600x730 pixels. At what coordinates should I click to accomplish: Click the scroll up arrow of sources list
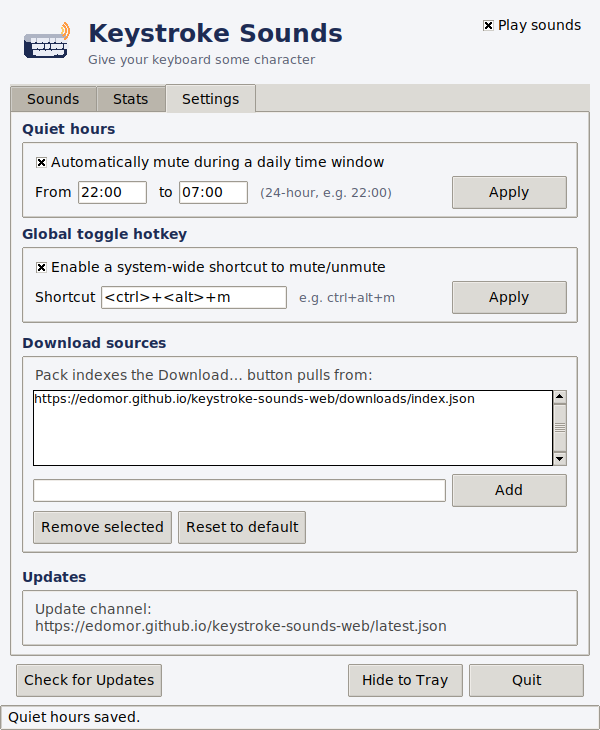[560, 397]
